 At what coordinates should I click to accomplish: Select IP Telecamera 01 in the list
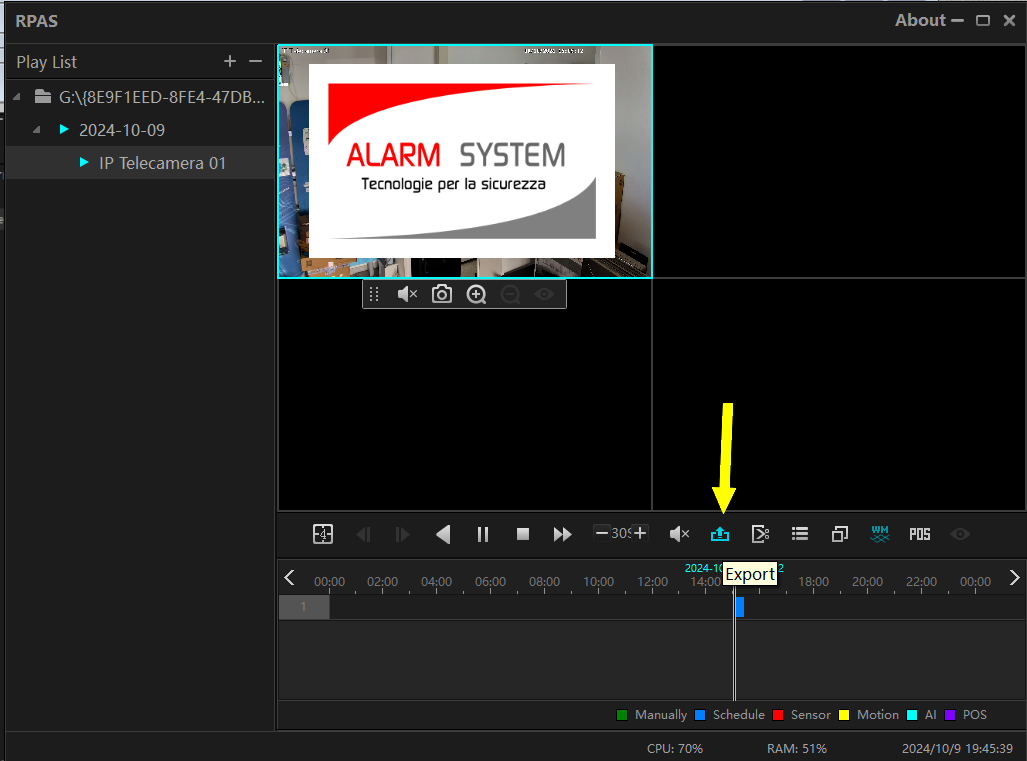(x=162, y=163)
